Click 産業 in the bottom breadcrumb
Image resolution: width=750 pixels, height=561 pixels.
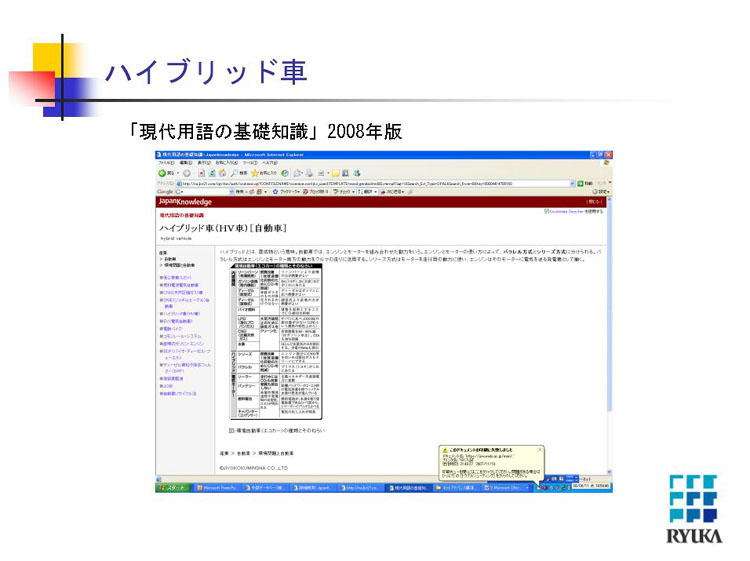click(224, 453)
